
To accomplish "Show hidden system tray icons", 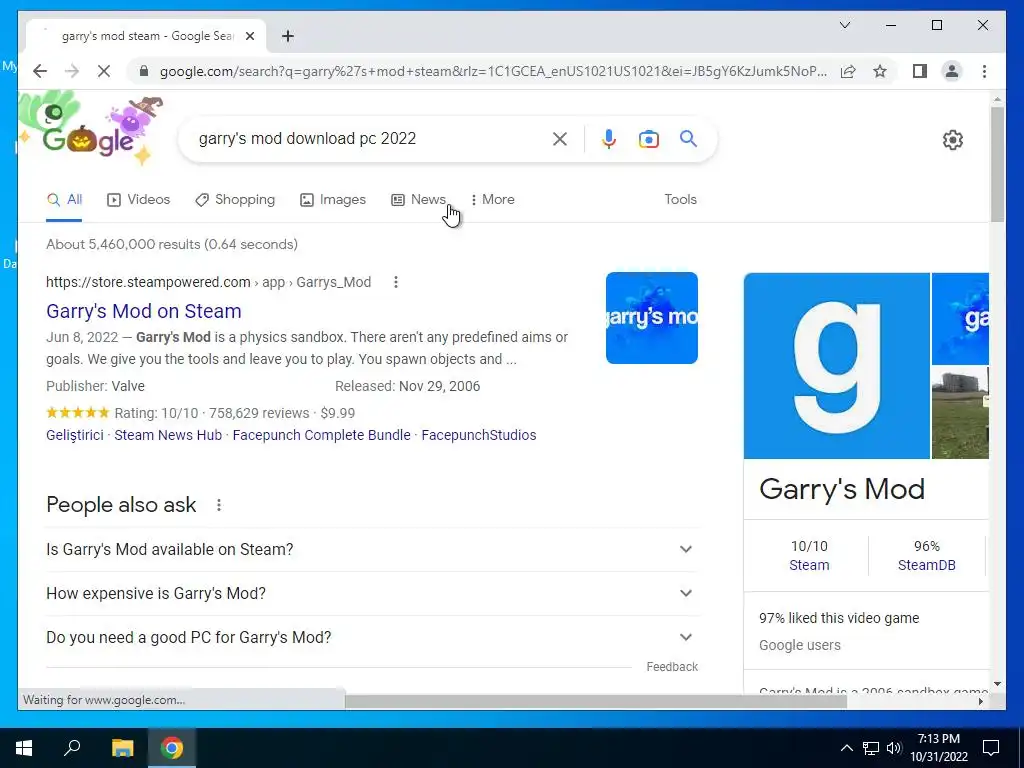I will (846, 748).
